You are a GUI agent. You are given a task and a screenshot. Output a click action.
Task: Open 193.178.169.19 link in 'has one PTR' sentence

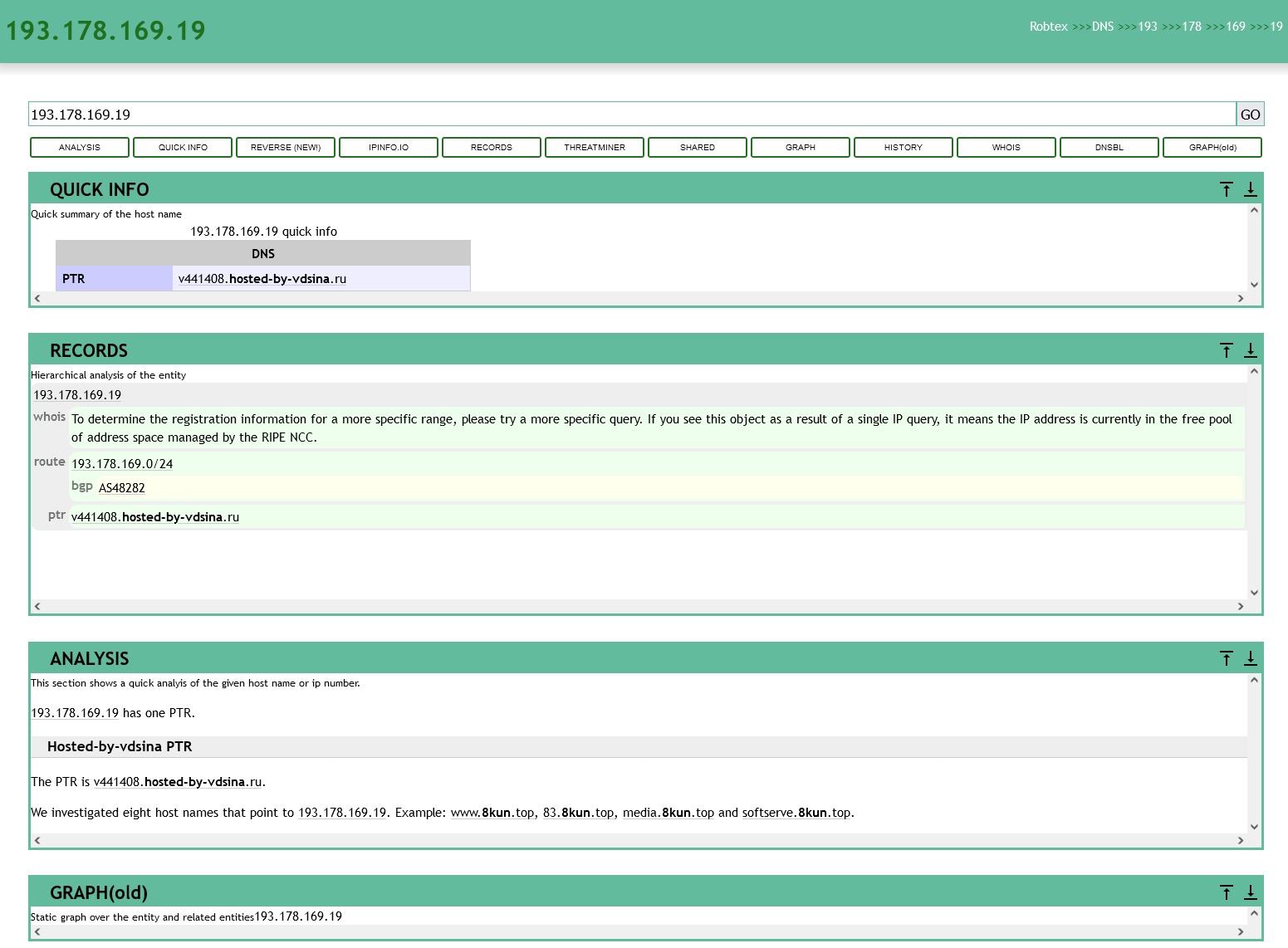click(x=75, y=713)
